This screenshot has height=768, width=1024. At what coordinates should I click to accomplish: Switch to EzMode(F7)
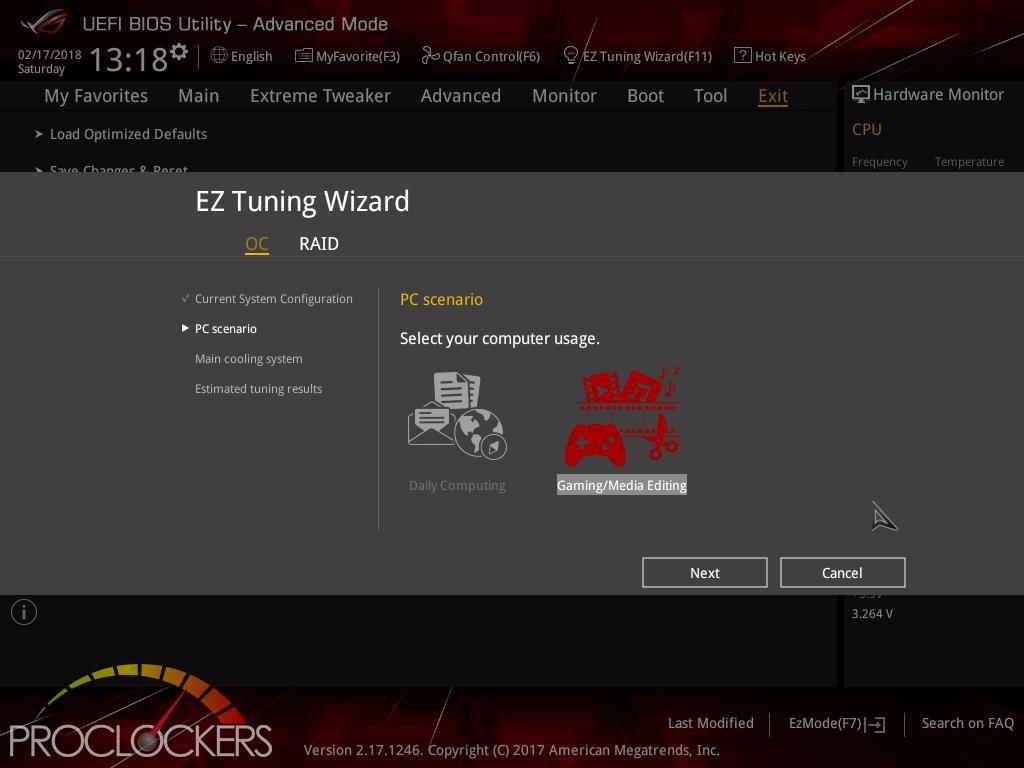(x=837, y=724)
